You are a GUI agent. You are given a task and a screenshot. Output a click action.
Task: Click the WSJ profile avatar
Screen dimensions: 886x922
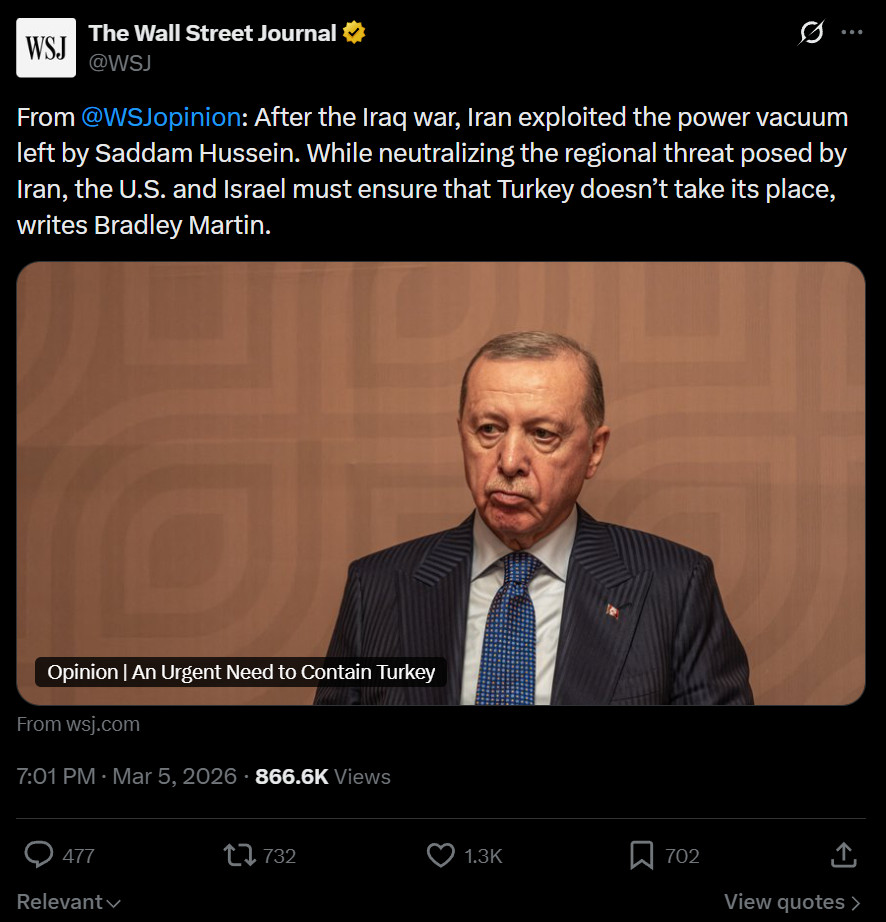pos(46,47)
